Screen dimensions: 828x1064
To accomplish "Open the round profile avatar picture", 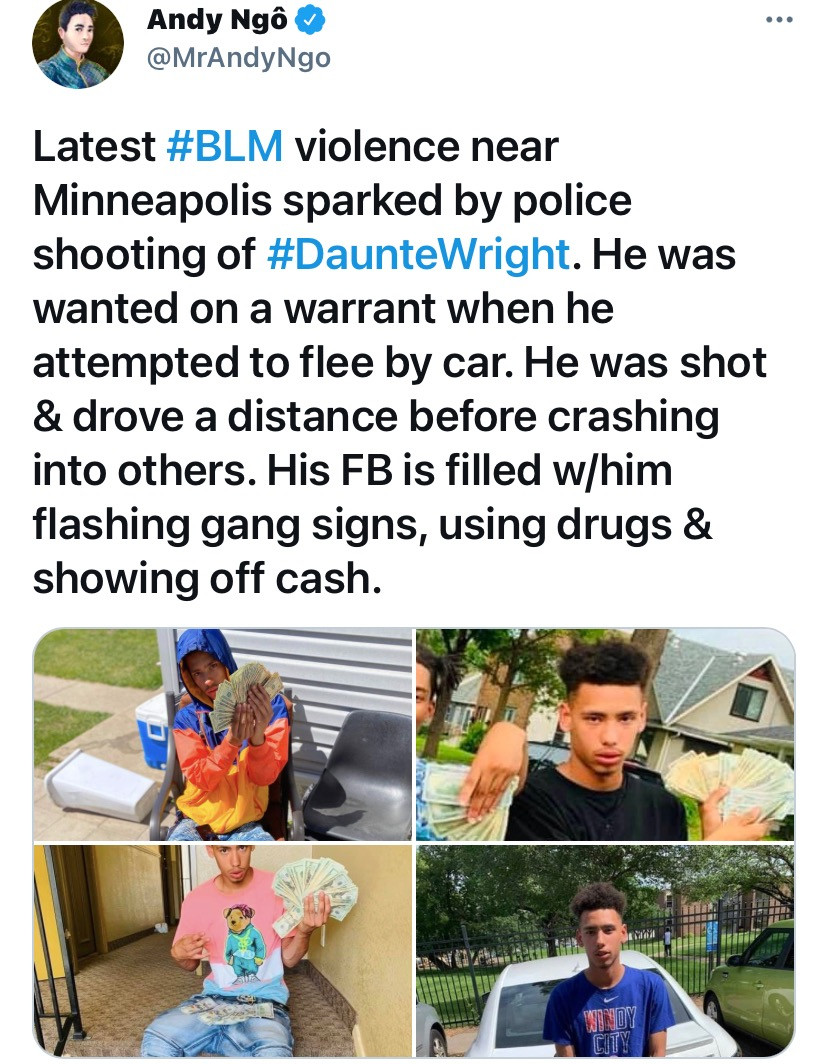I will [x=78, y=43].
